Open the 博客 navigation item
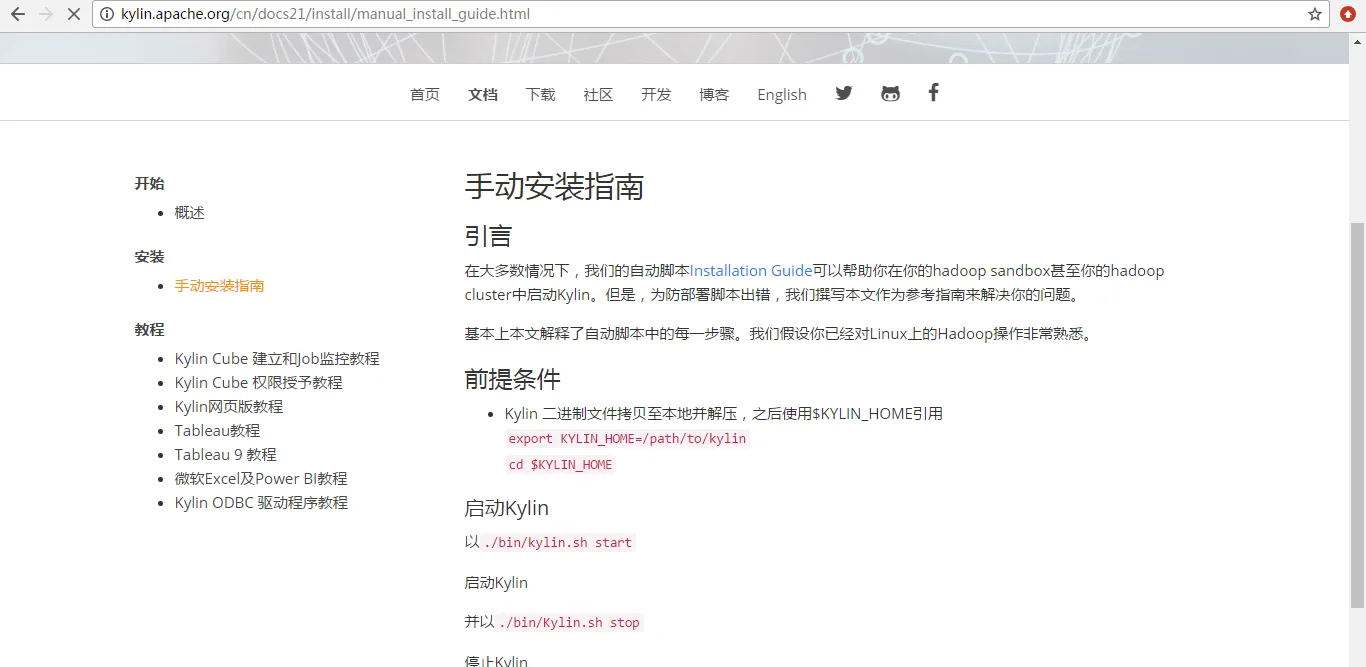The width and height of the screenshot is (1366, 667). click(x=714, y=94)
